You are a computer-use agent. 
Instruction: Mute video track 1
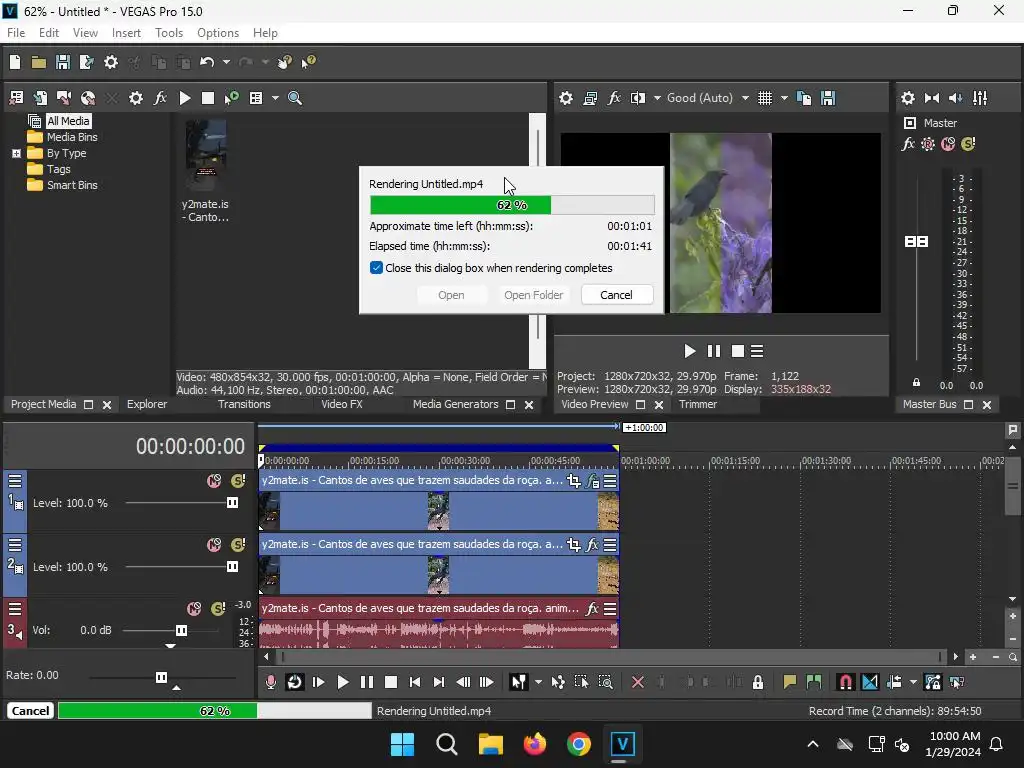[214, 481]
